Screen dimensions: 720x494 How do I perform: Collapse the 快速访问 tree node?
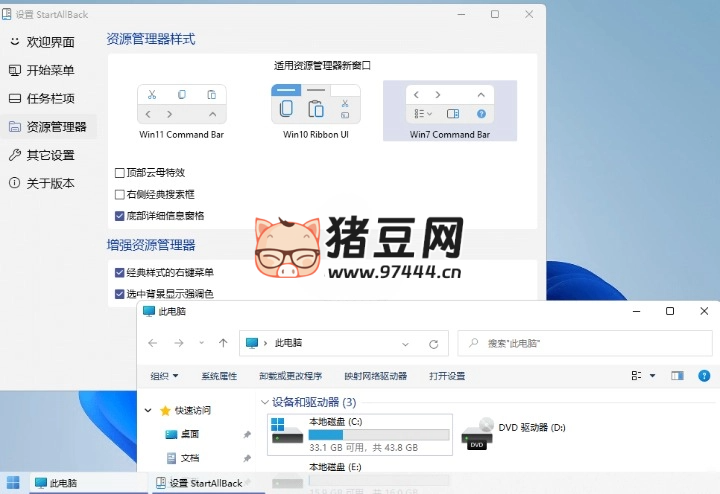148,410
